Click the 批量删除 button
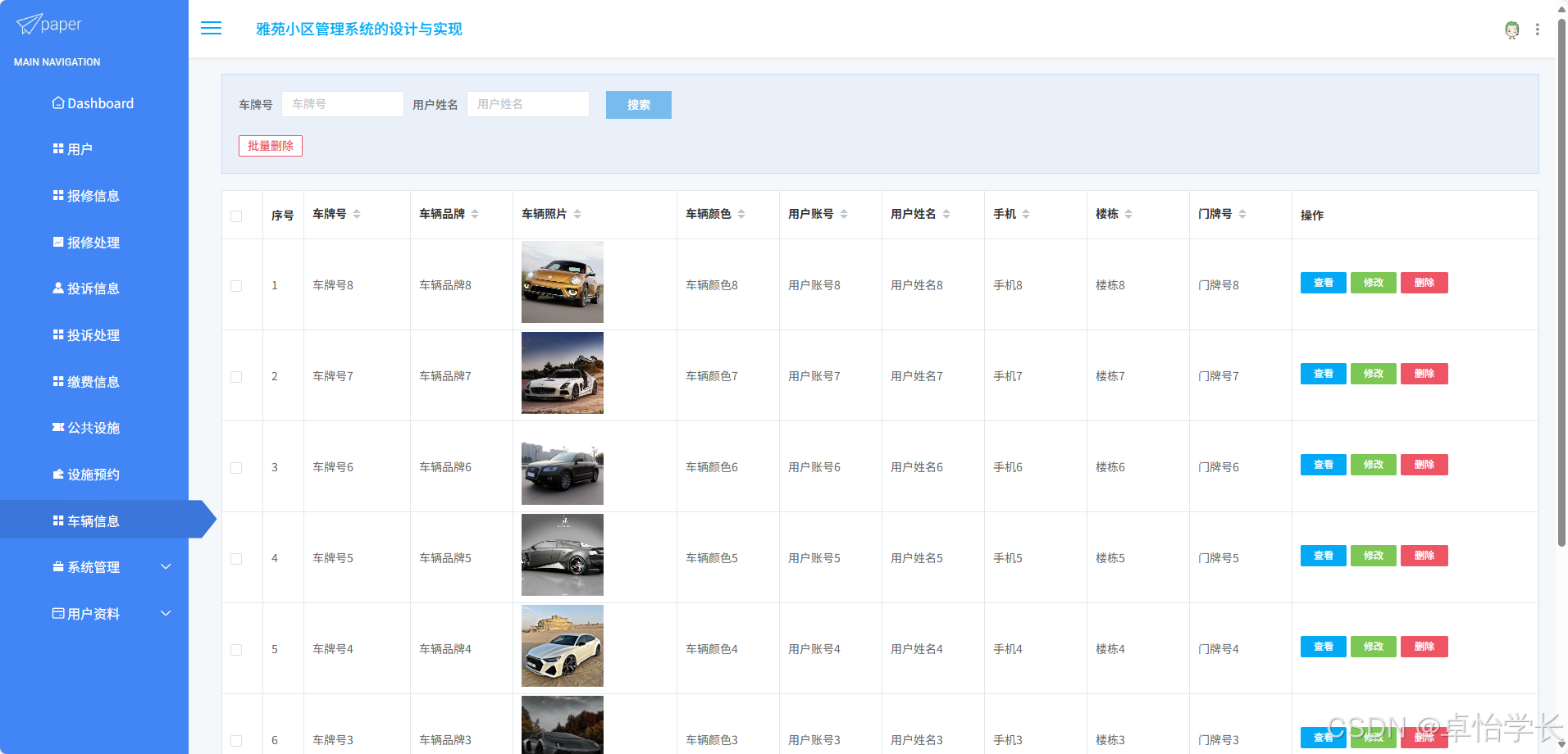 point(271,146)
